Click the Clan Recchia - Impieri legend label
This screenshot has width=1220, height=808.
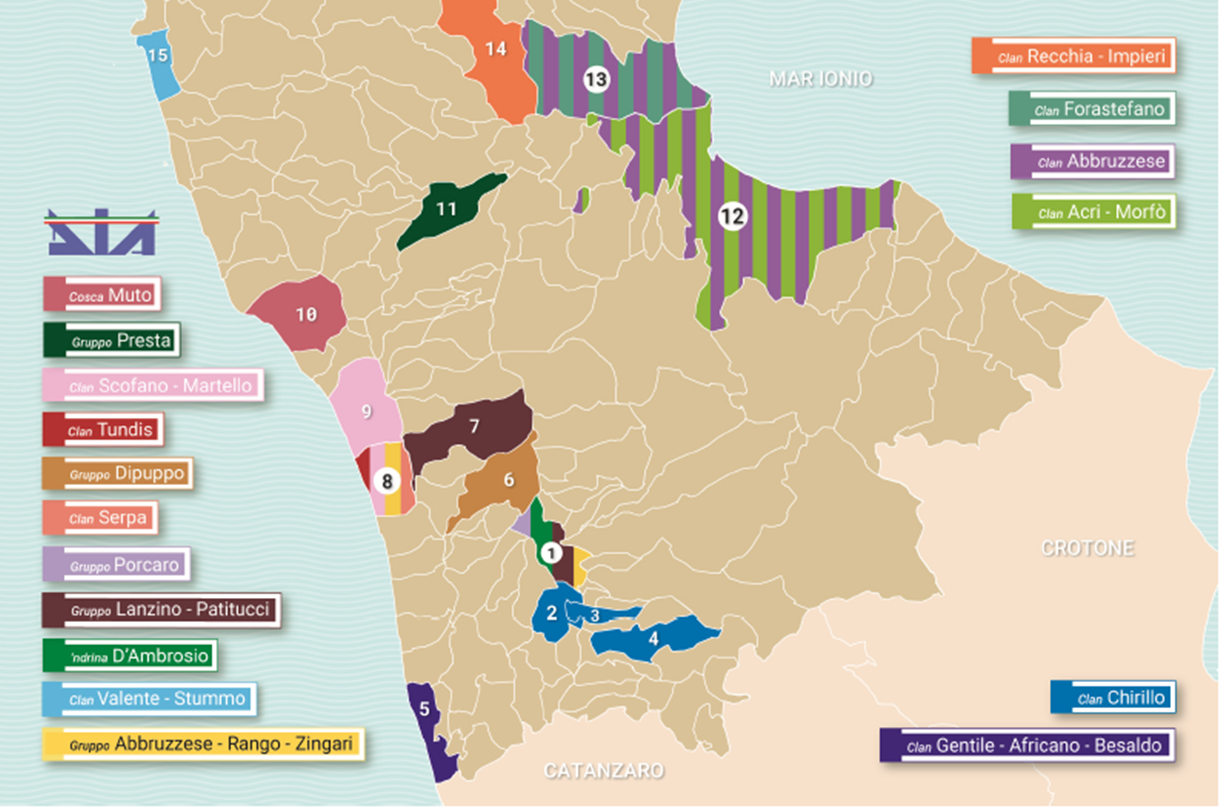[1072, 57]
